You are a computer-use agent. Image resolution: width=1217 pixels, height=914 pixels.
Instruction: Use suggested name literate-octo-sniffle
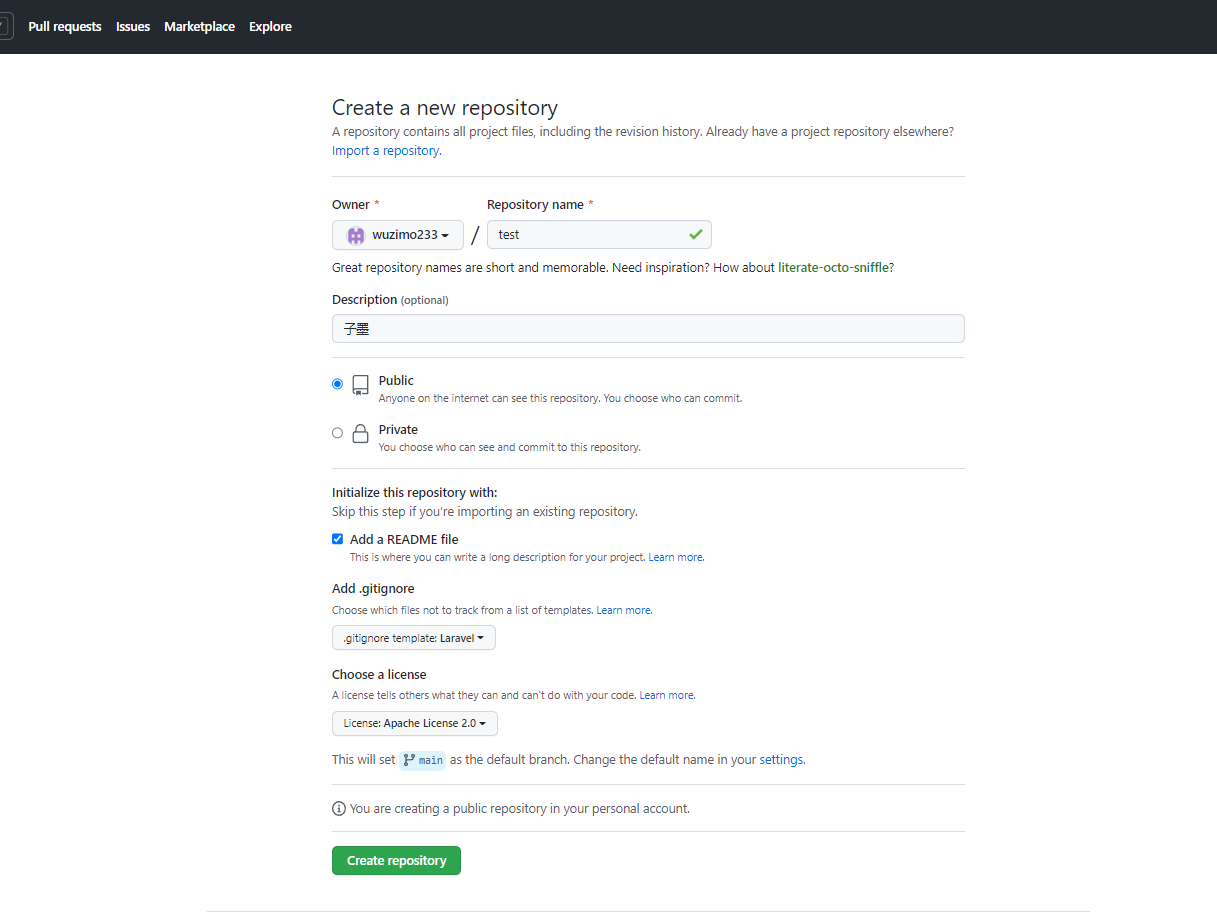click(833, 268)
